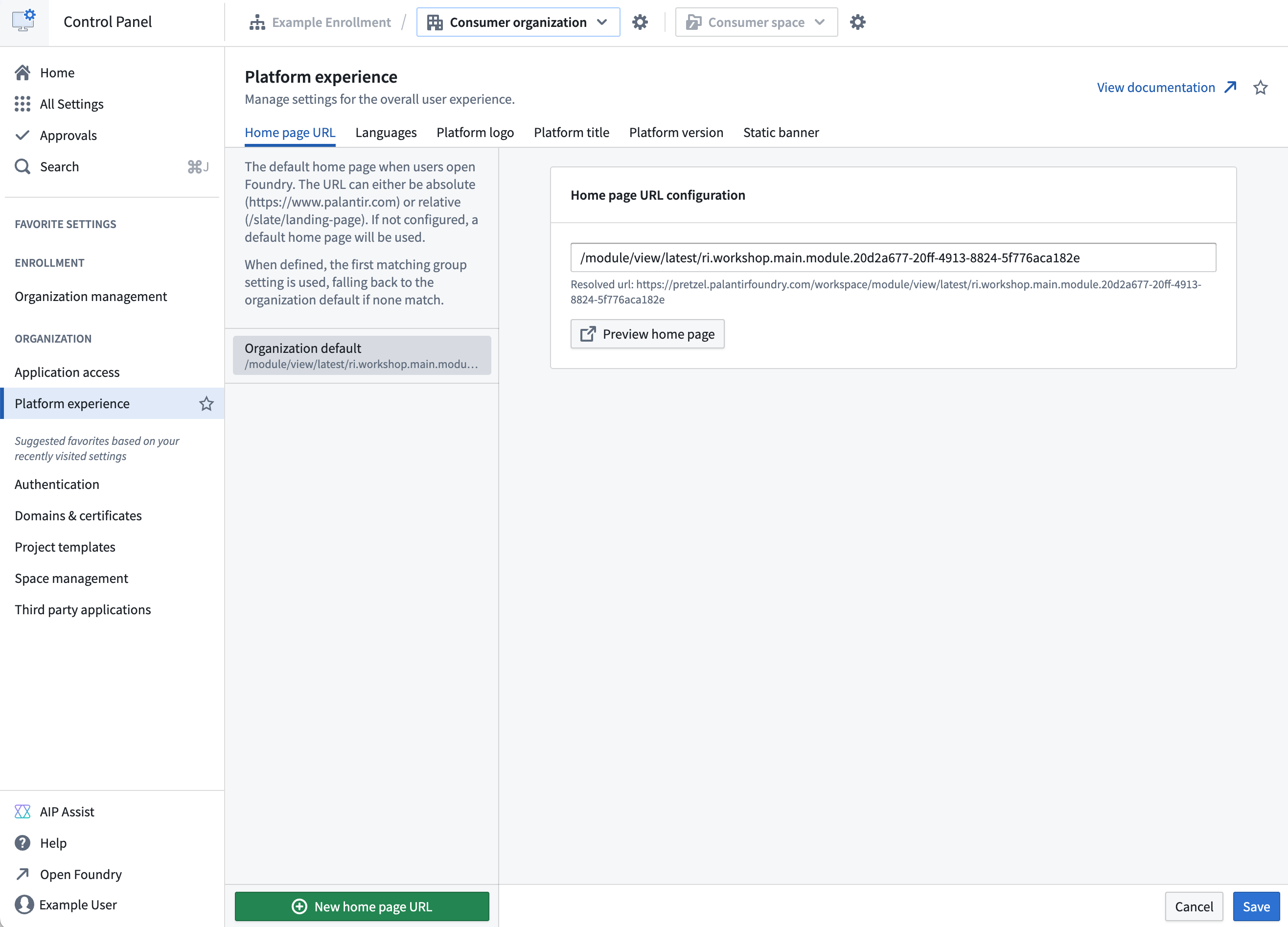
Task: Favorite the page with header star
Action: (x=1260, y=88)
